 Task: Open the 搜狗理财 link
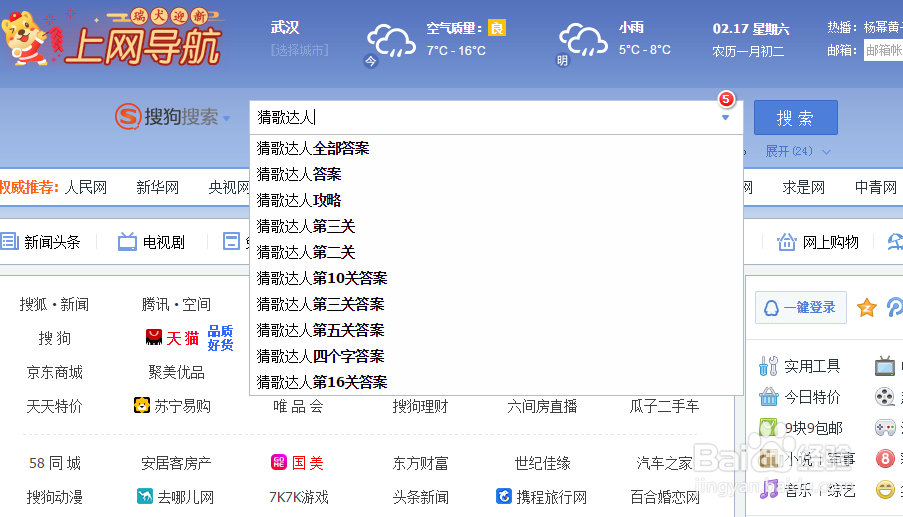tap(420, 406)
